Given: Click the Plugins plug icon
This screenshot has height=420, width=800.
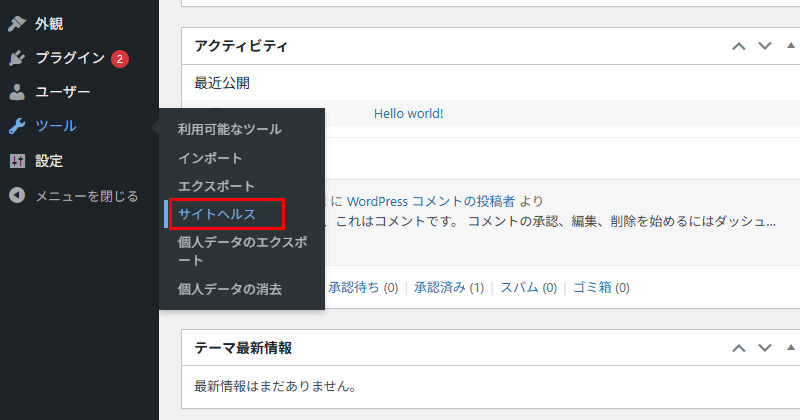Looking at the screenshot, I should click(x=17, y=58).
